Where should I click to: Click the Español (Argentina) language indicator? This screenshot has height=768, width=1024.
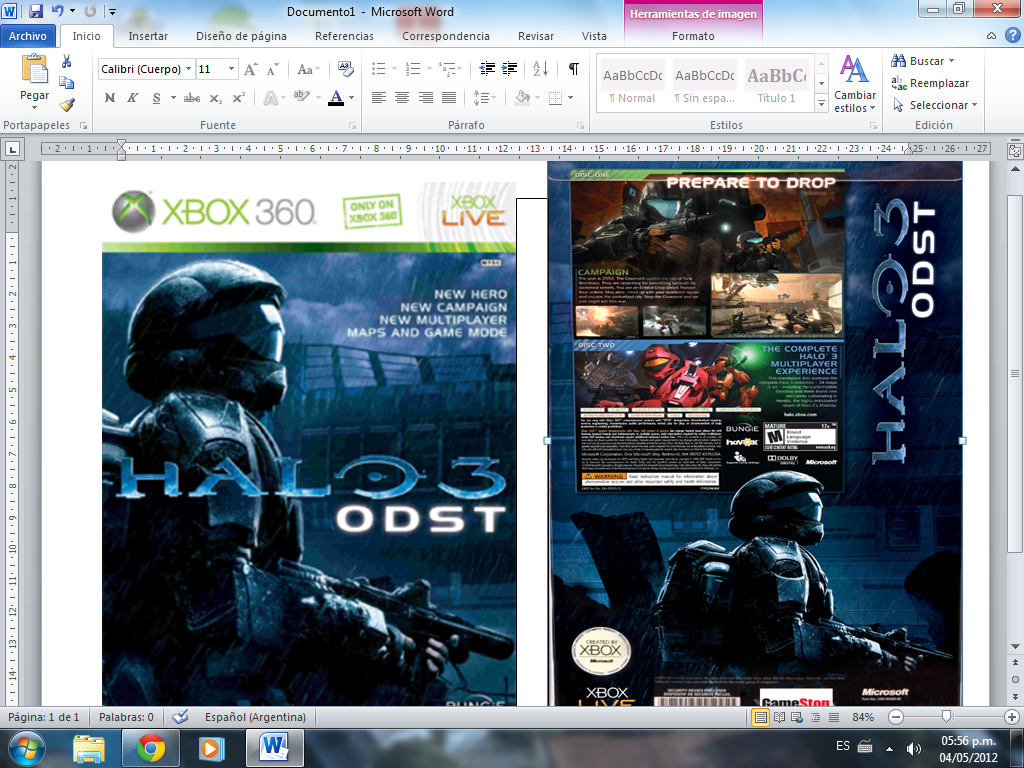tap(255, 717)
